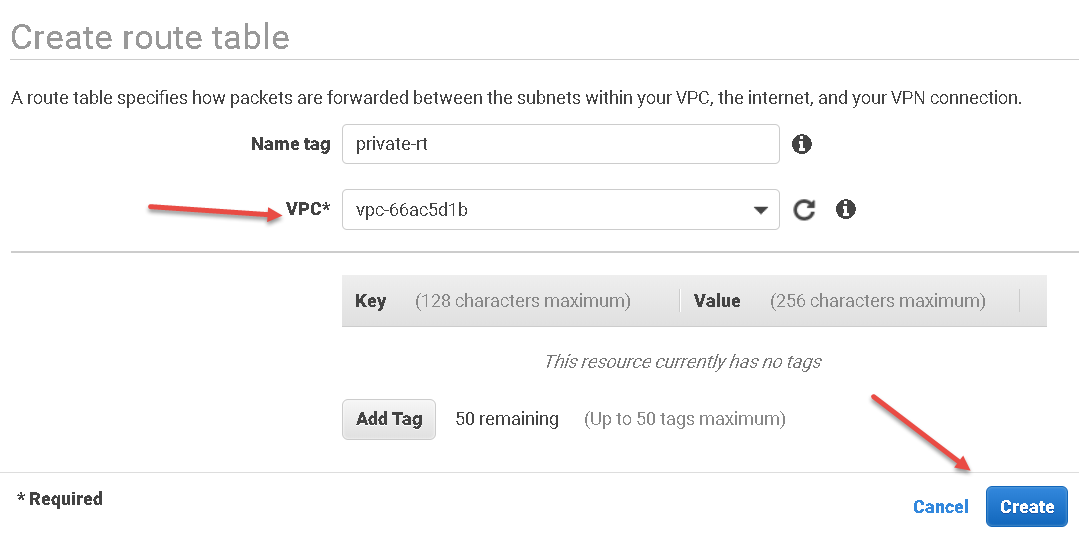This screenshot has height=545, width=1080.
Task: Click the 'no tags' message text
Action: pos(682,362)
